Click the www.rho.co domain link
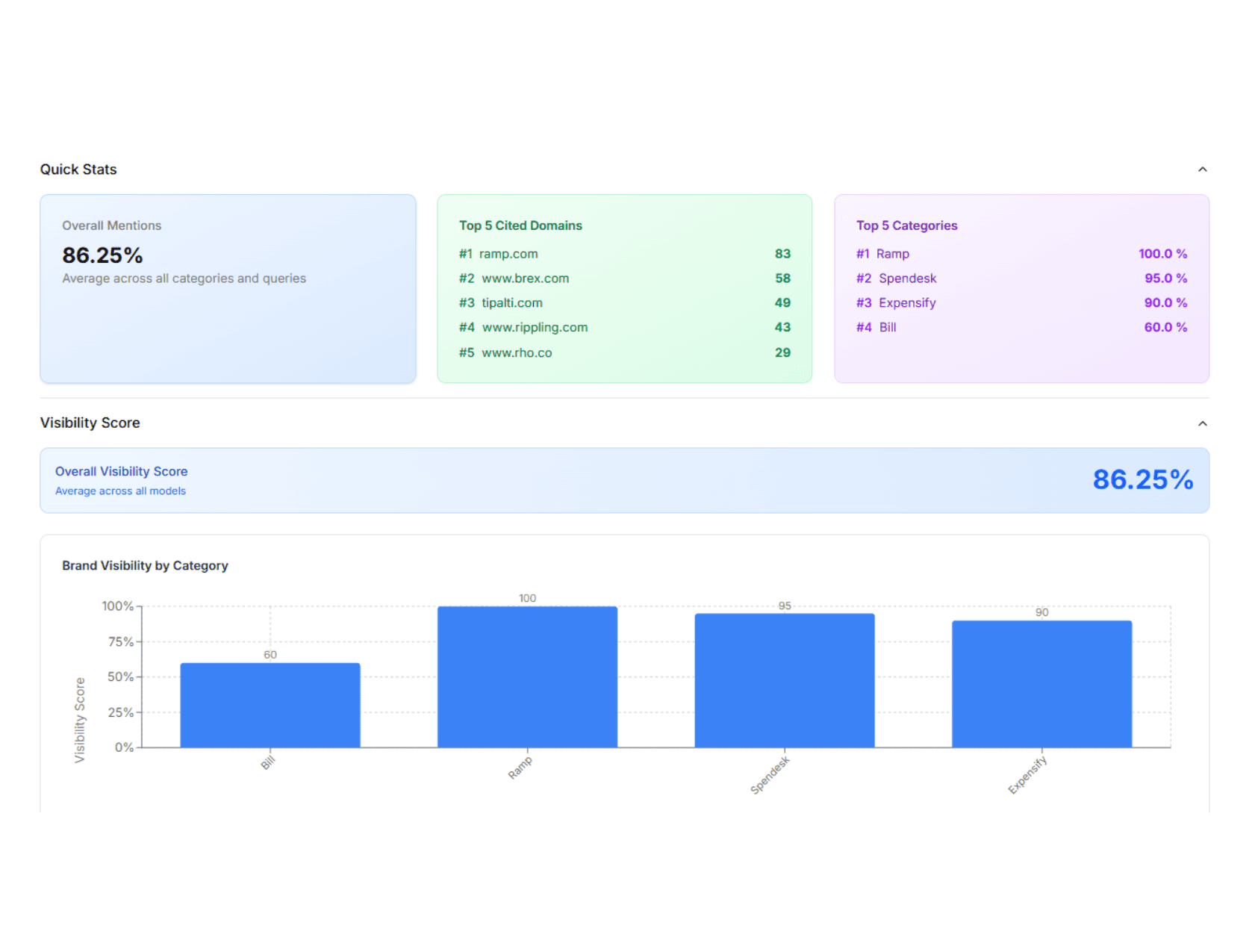1252x952 pixels. pyautogui.click(x=517, y=352)
